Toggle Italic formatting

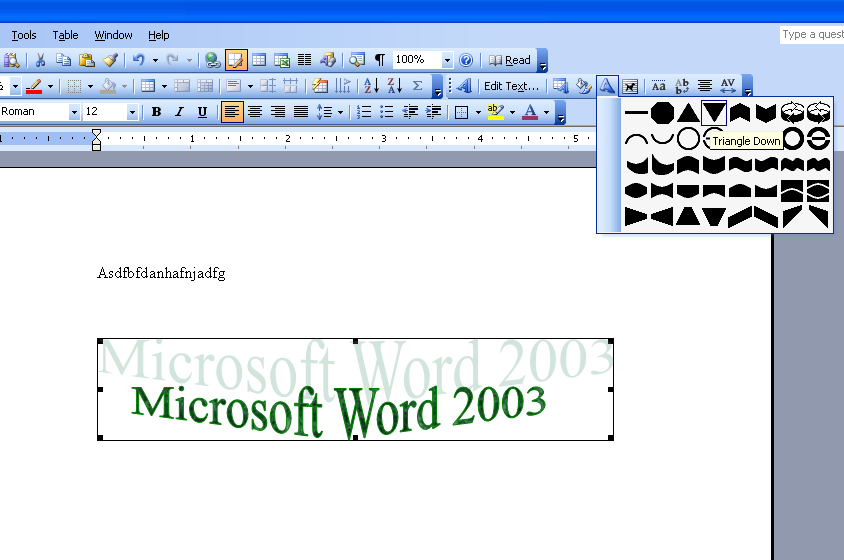tap(179, 112)
